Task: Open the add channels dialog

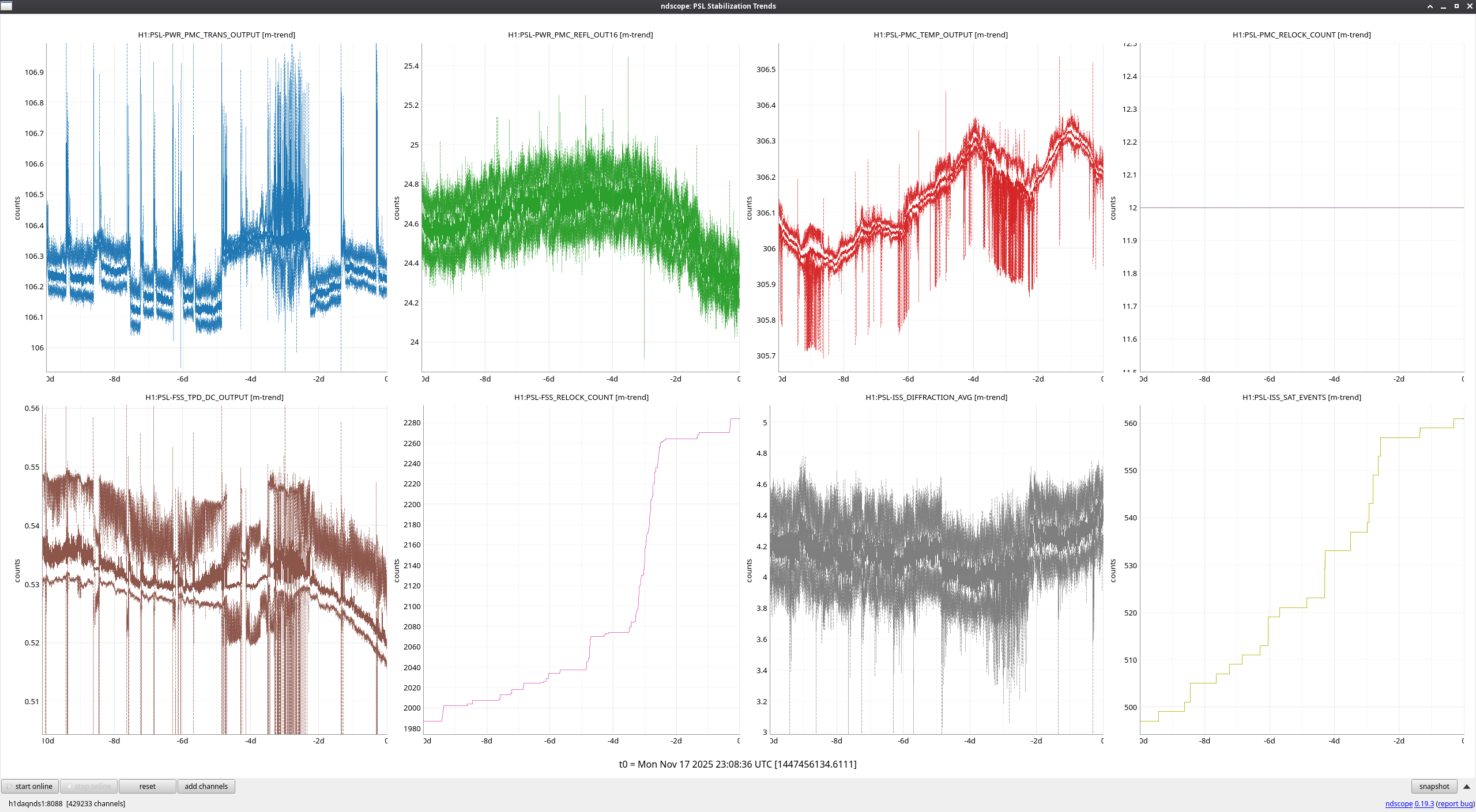Action: [x=206, y=786]
